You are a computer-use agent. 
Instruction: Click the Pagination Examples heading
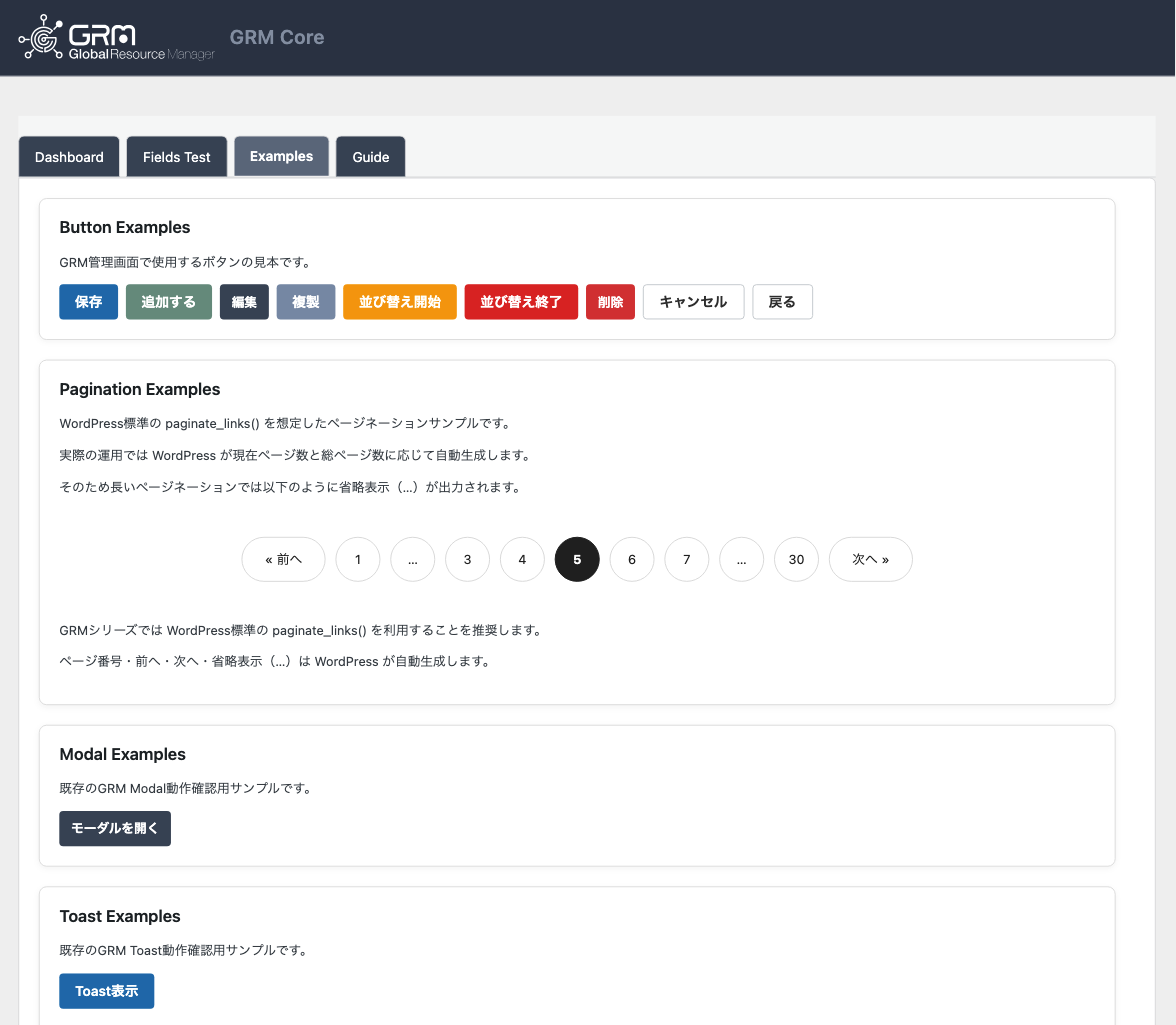[140, 389]
